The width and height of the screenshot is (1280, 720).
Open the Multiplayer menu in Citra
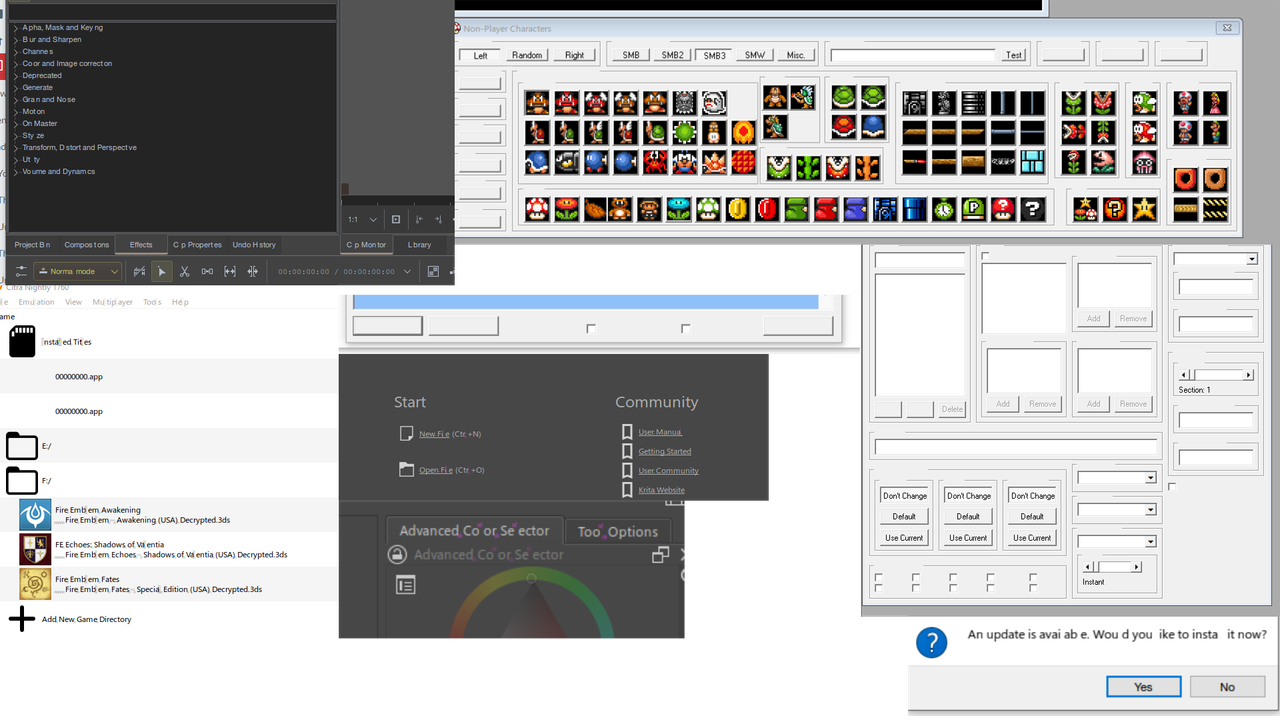point(112,301)
